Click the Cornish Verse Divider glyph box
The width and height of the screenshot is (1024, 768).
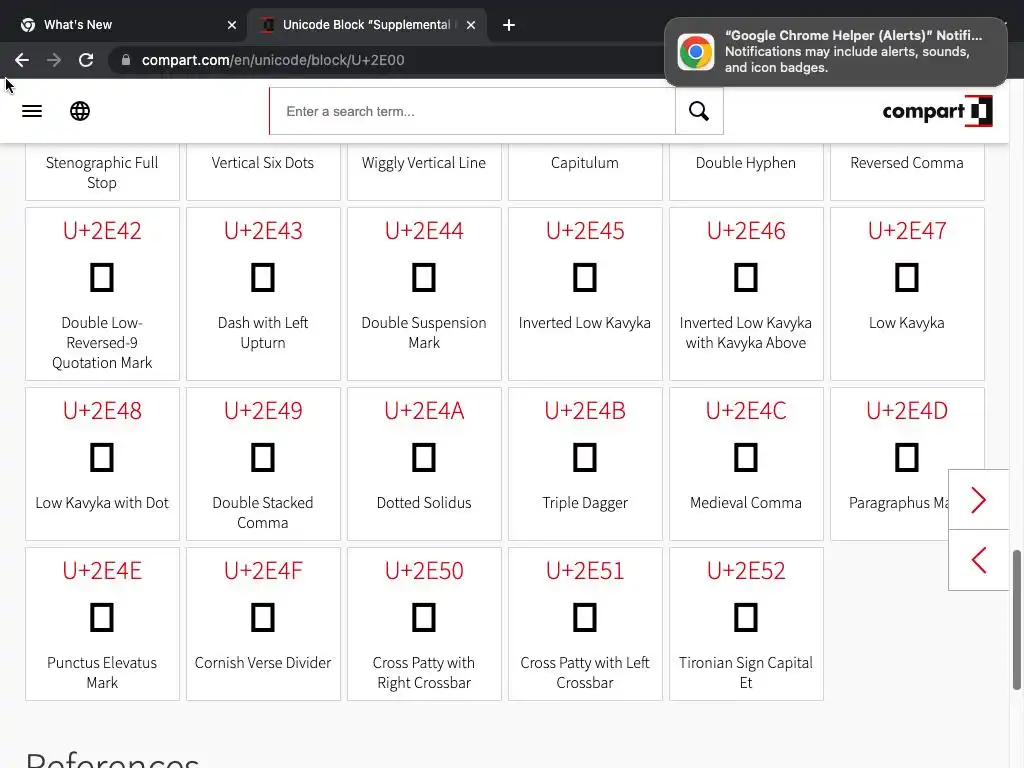point(263,617)
